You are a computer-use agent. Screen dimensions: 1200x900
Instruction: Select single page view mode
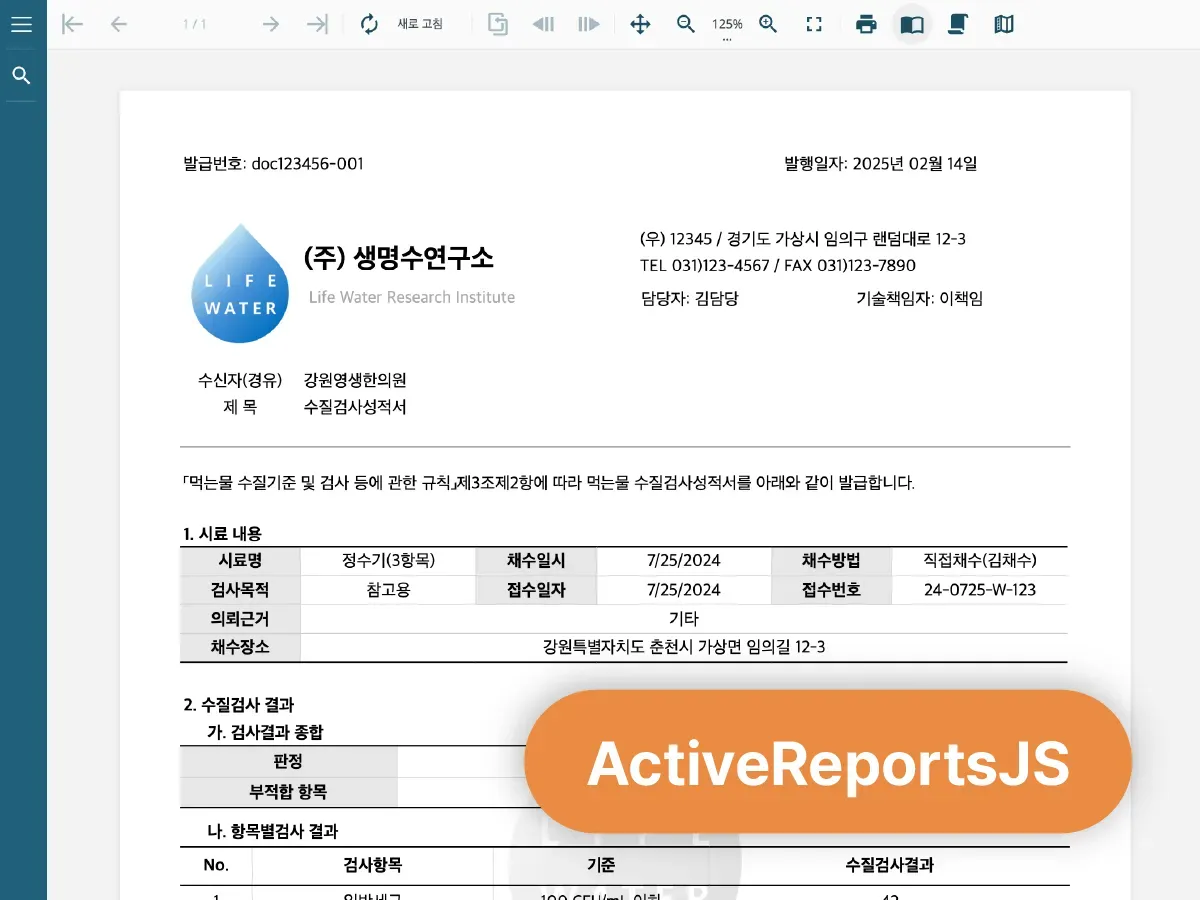tap(912, 24)
